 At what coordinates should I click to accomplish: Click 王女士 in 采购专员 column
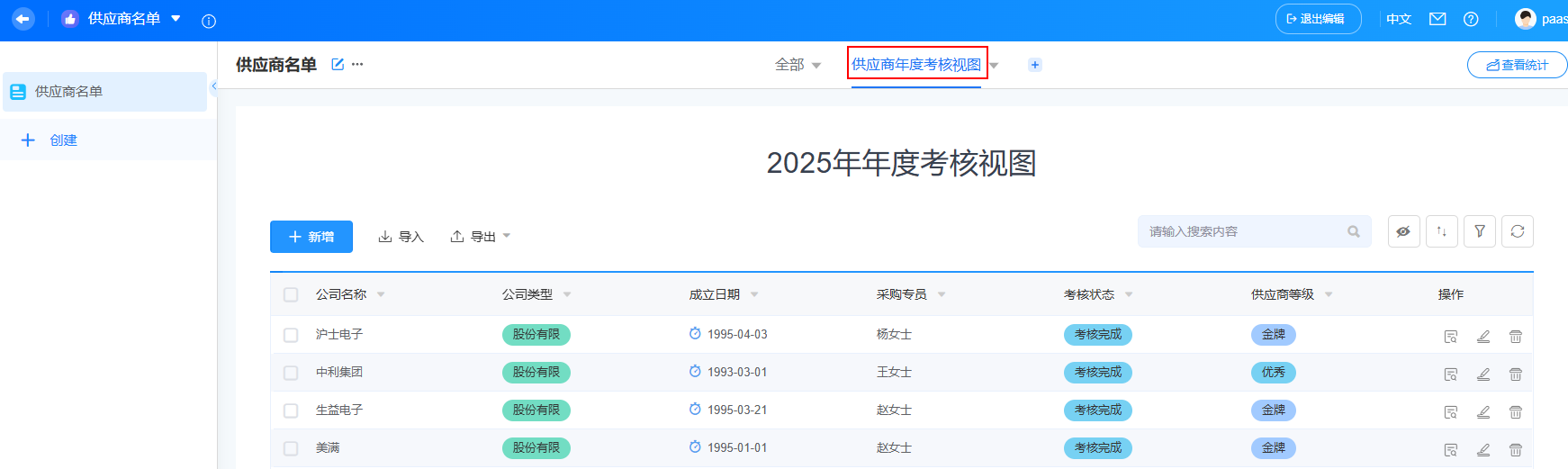[x=894, y=373]
